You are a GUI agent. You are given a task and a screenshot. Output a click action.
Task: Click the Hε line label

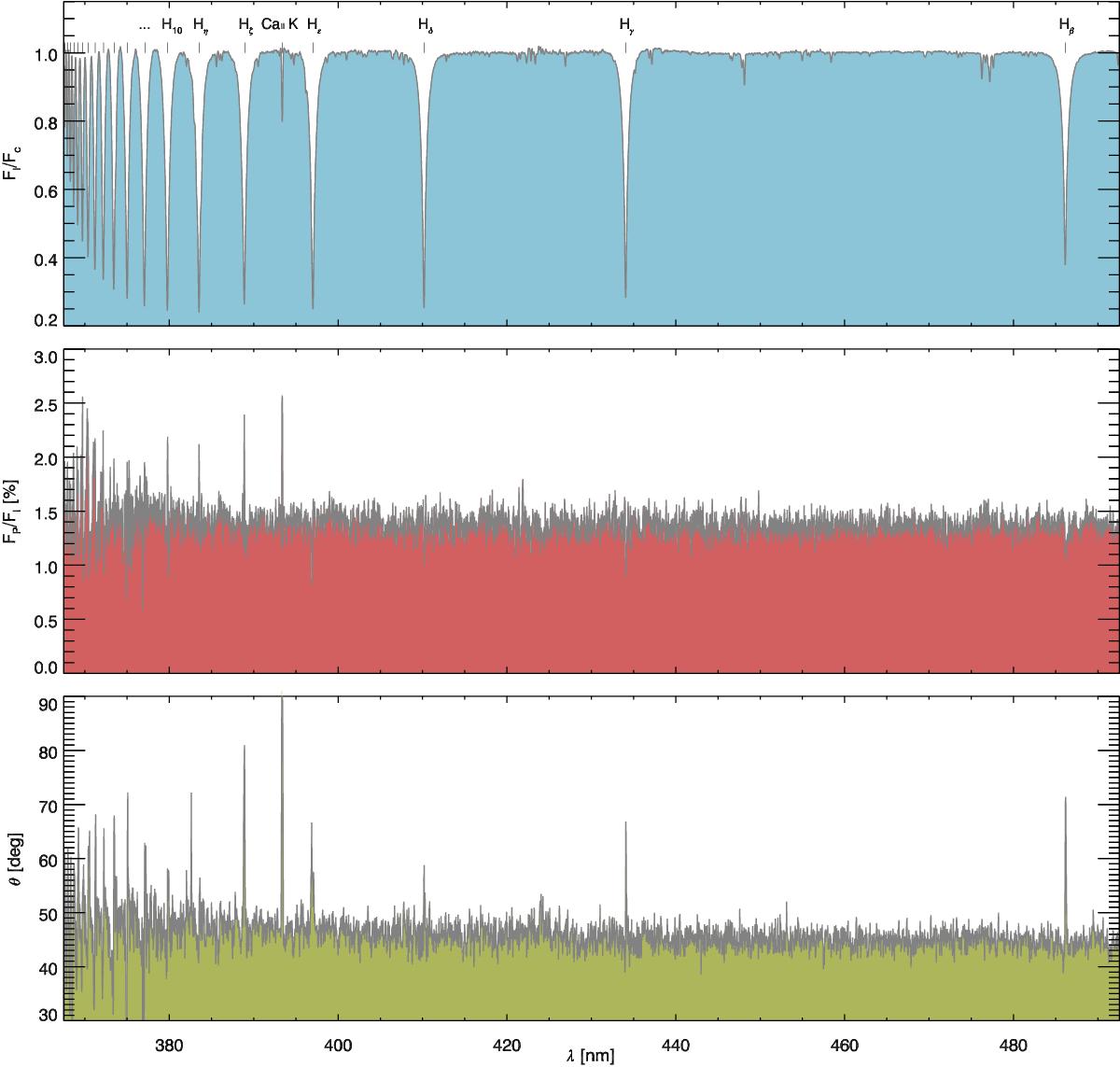(x=314, y=26)
